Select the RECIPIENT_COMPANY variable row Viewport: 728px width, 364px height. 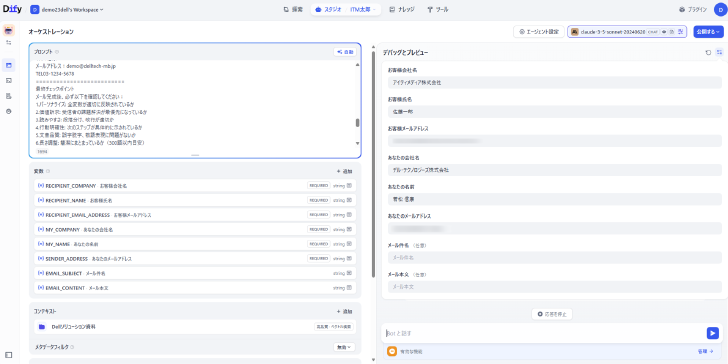pyautogui.click(x=195, y=185)
